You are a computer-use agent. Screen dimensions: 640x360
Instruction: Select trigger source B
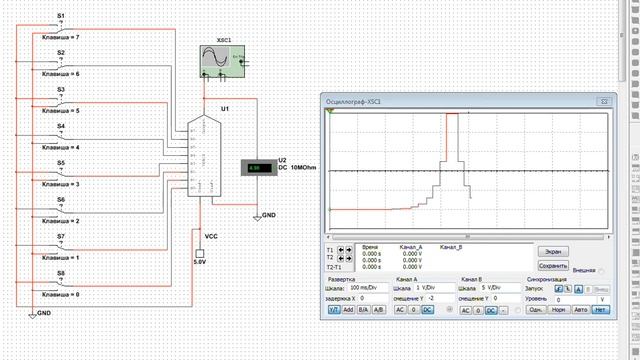click(x=588, y=289)
